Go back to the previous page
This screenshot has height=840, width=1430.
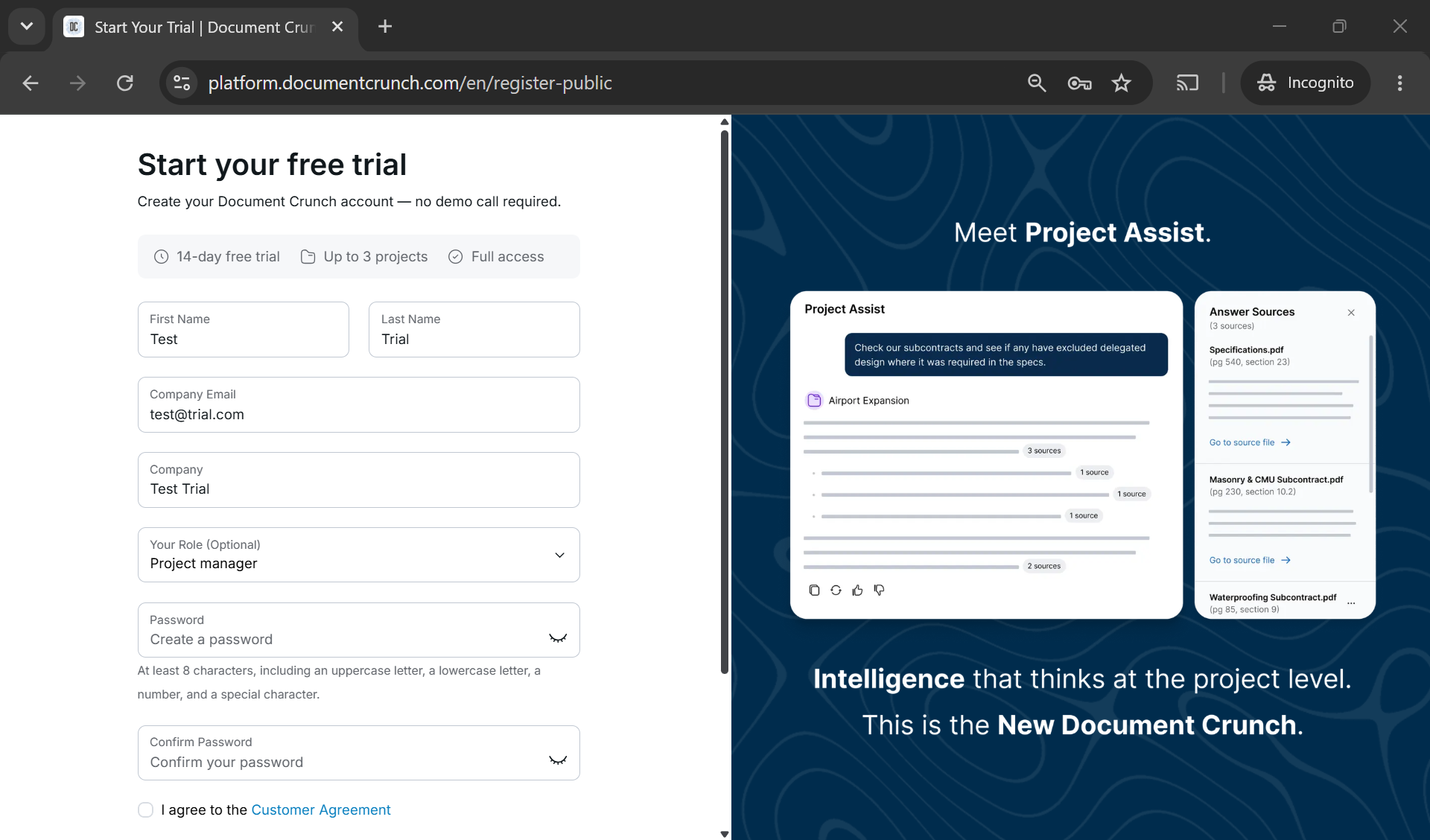(x=31, y=83)
